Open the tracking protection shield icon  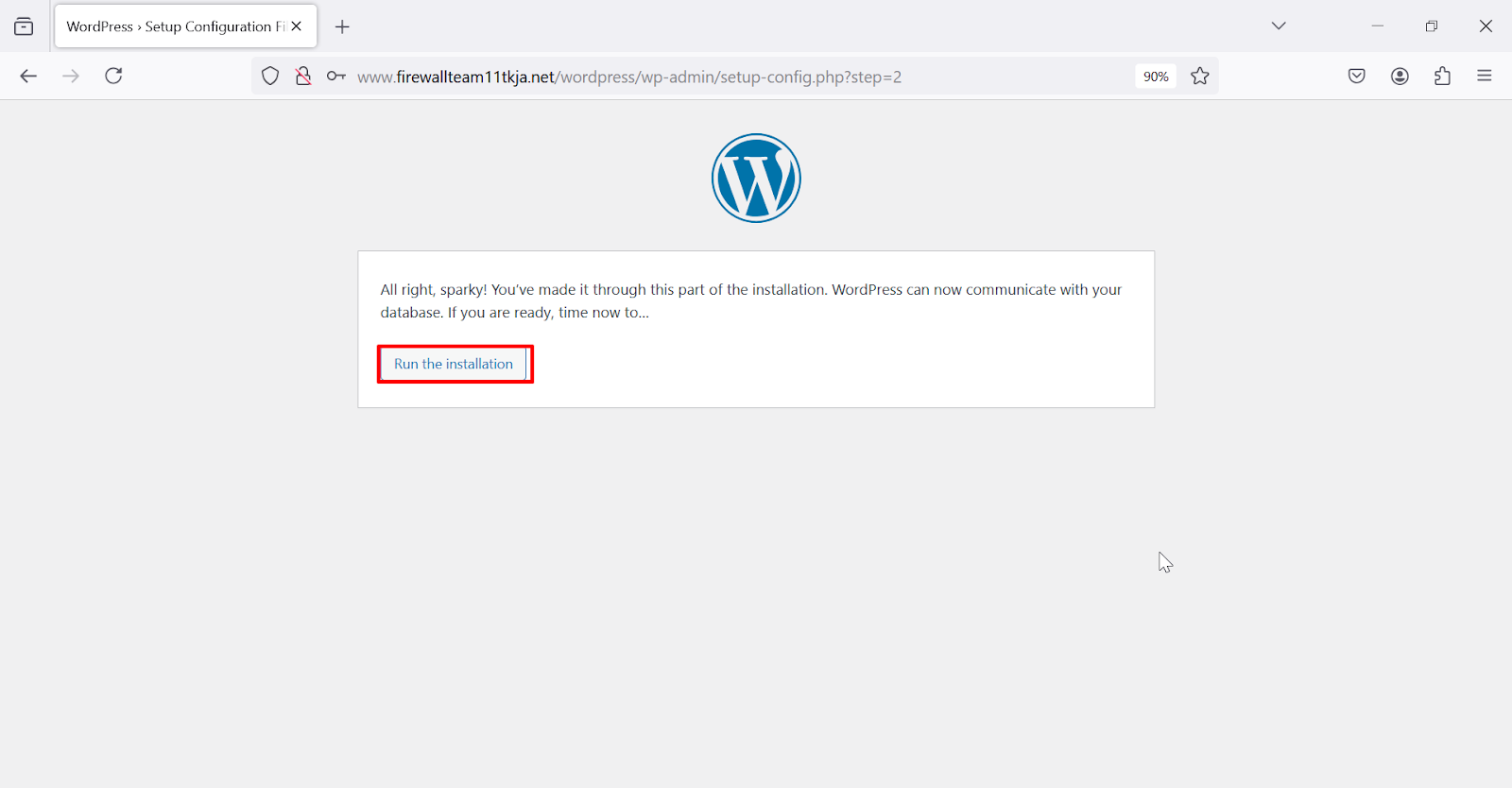click(x=270, y=77)
